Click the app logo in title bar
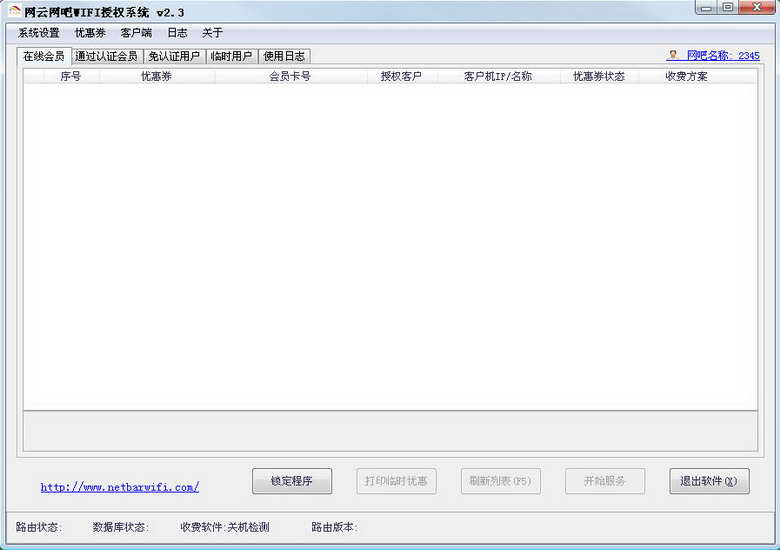 (14, 11)
